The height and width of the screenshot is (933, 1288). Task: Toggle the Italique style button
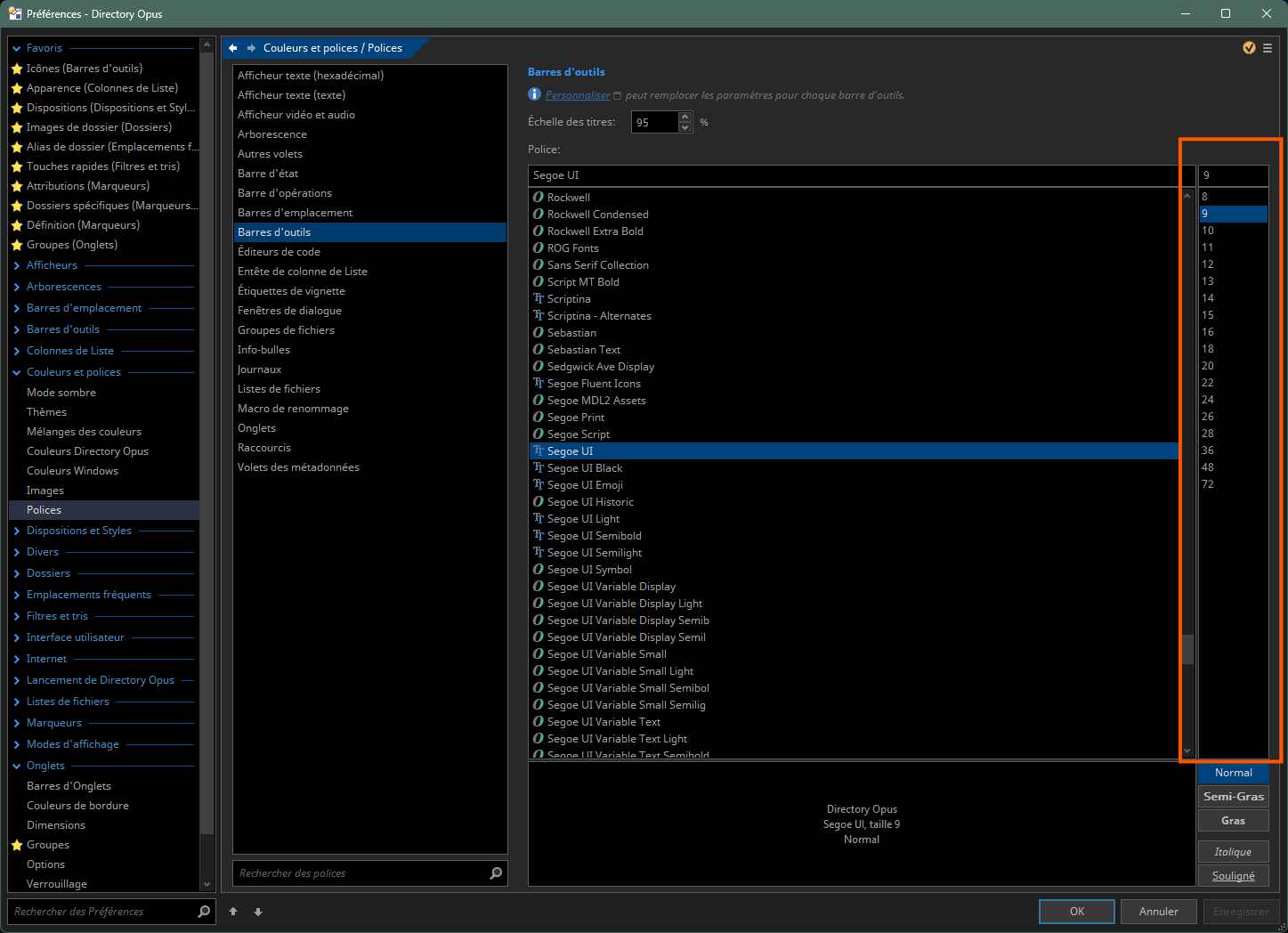[1233, 852]
